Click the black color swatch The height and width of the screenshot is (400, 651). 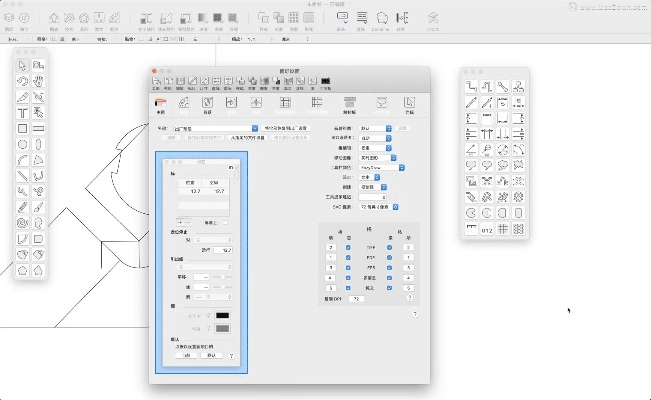224,315
